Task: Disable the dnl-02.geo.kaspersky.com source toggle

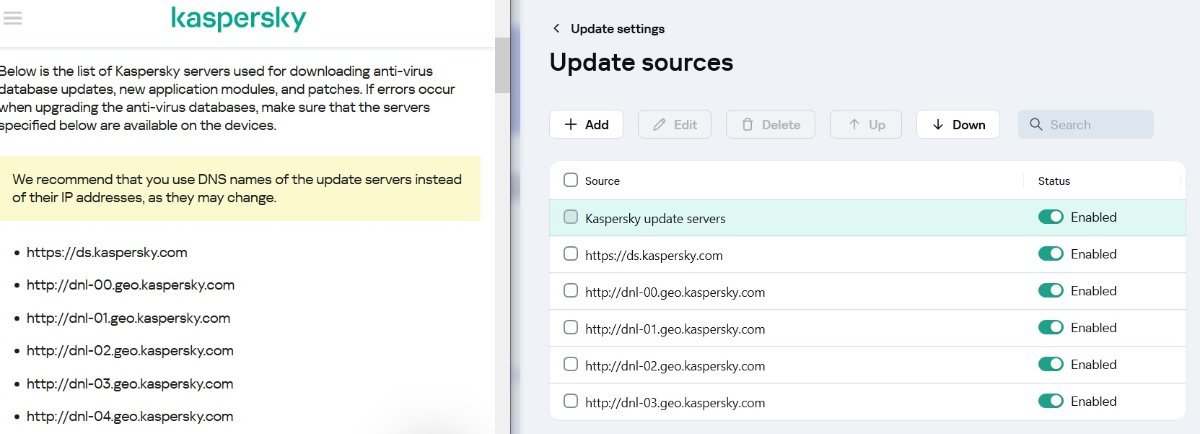Action: [1050, 365]
